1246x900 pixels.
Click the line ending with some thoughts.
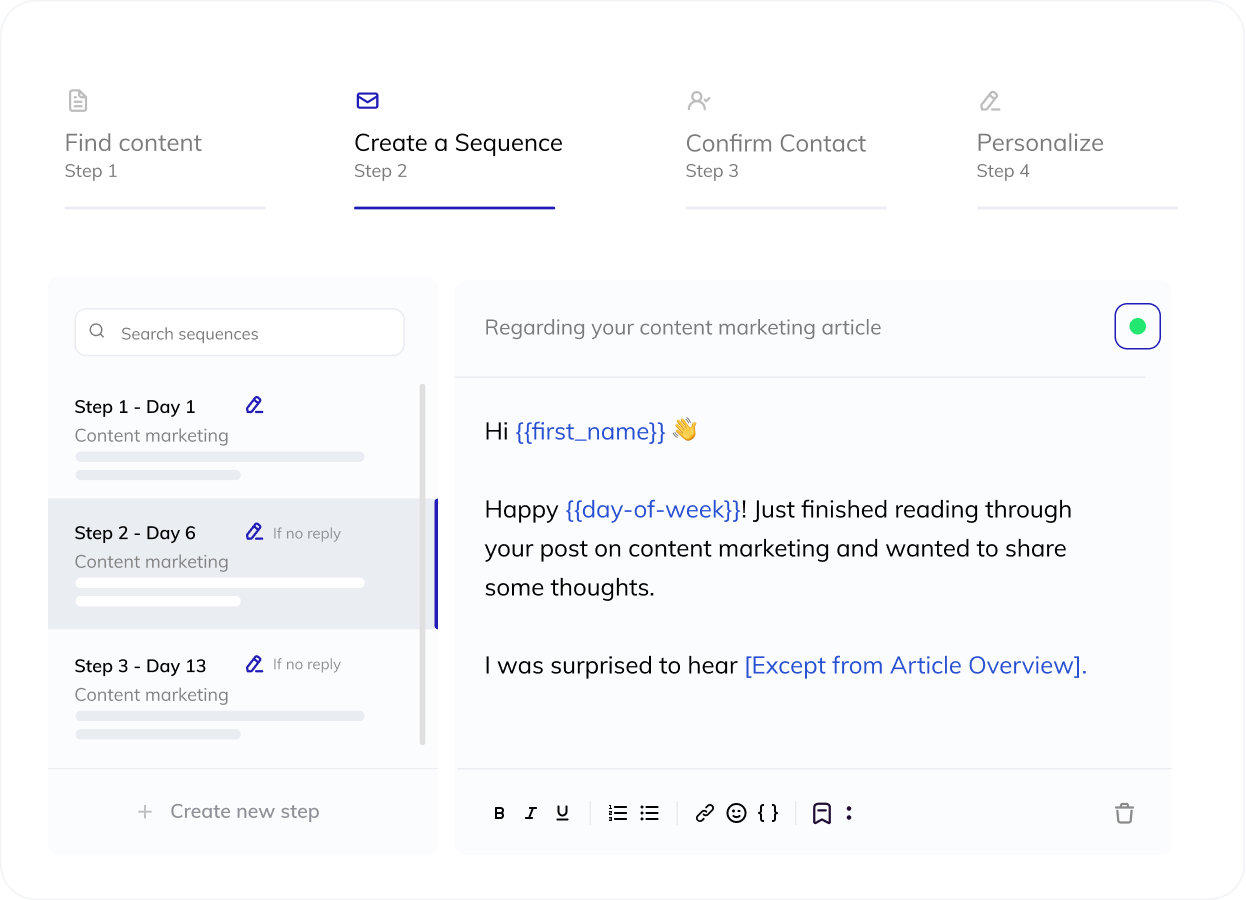[x=570, y=588]
